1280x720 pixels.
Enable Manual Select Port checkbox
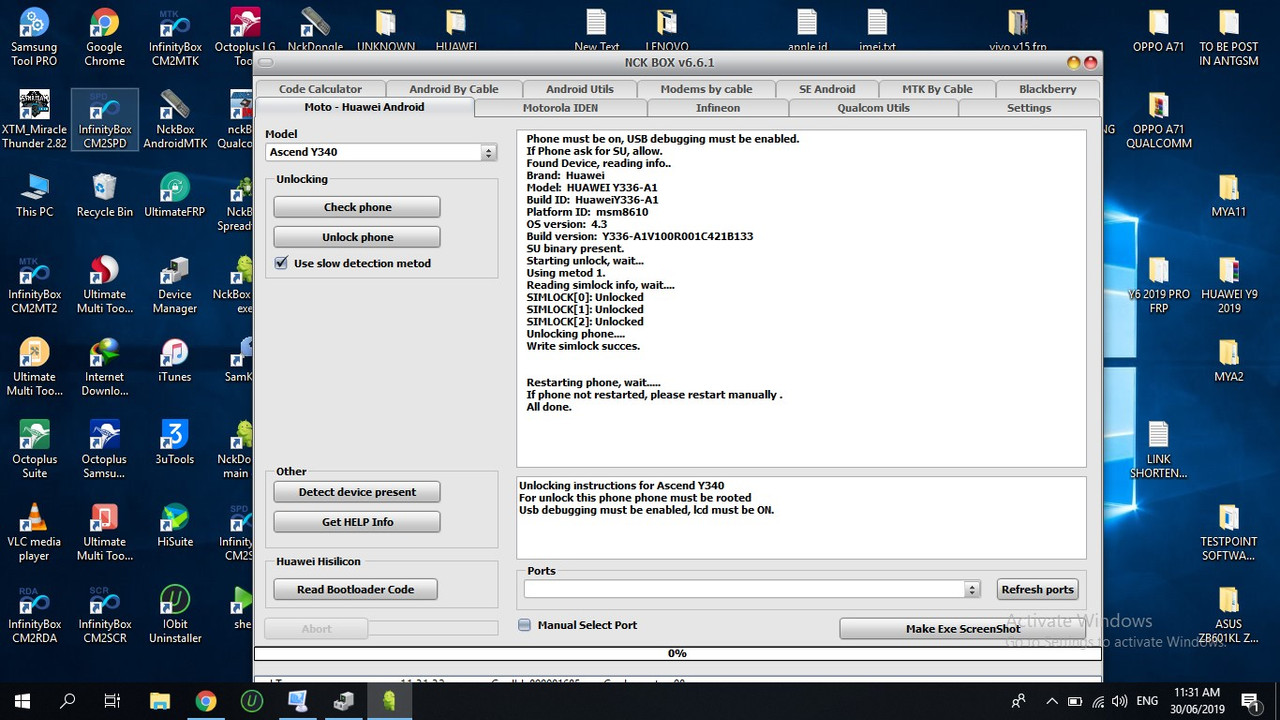(x=525, y=625)
